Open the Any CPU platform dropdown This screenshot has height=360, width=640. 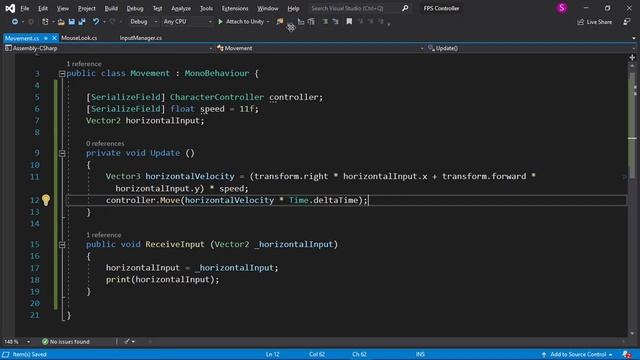(x=187, y=22)
